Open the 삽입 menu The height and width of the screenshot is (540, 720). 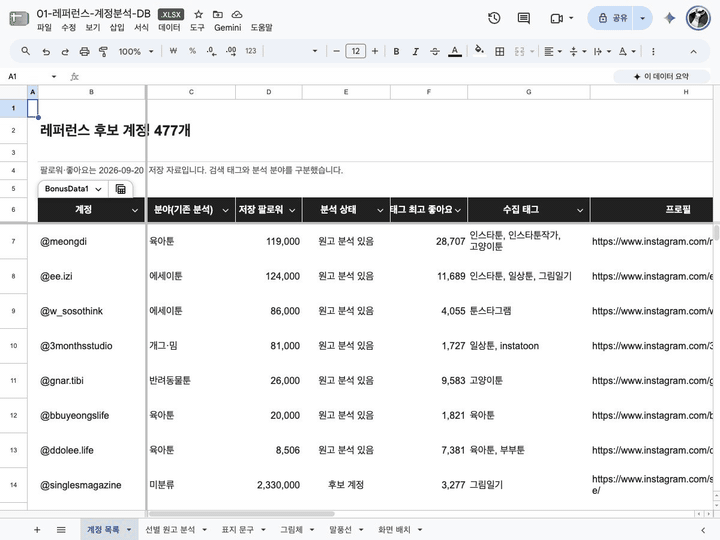[117, 28]
